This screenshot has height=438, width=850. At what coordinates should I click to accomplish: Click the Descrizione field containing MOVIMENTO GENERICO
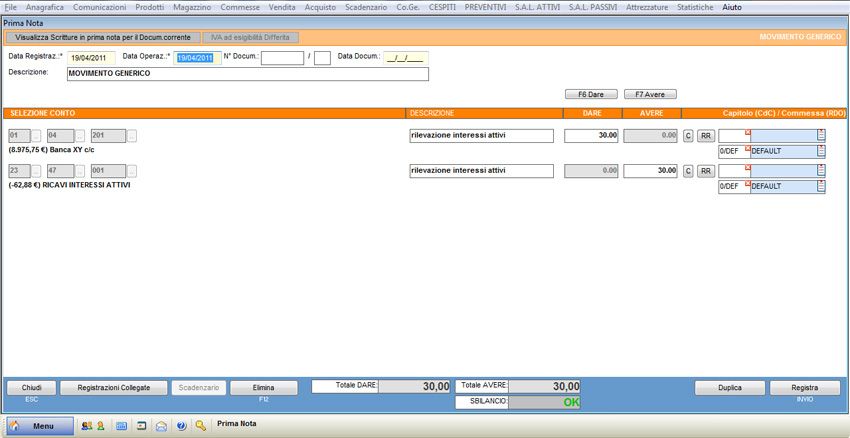[247, 74]
